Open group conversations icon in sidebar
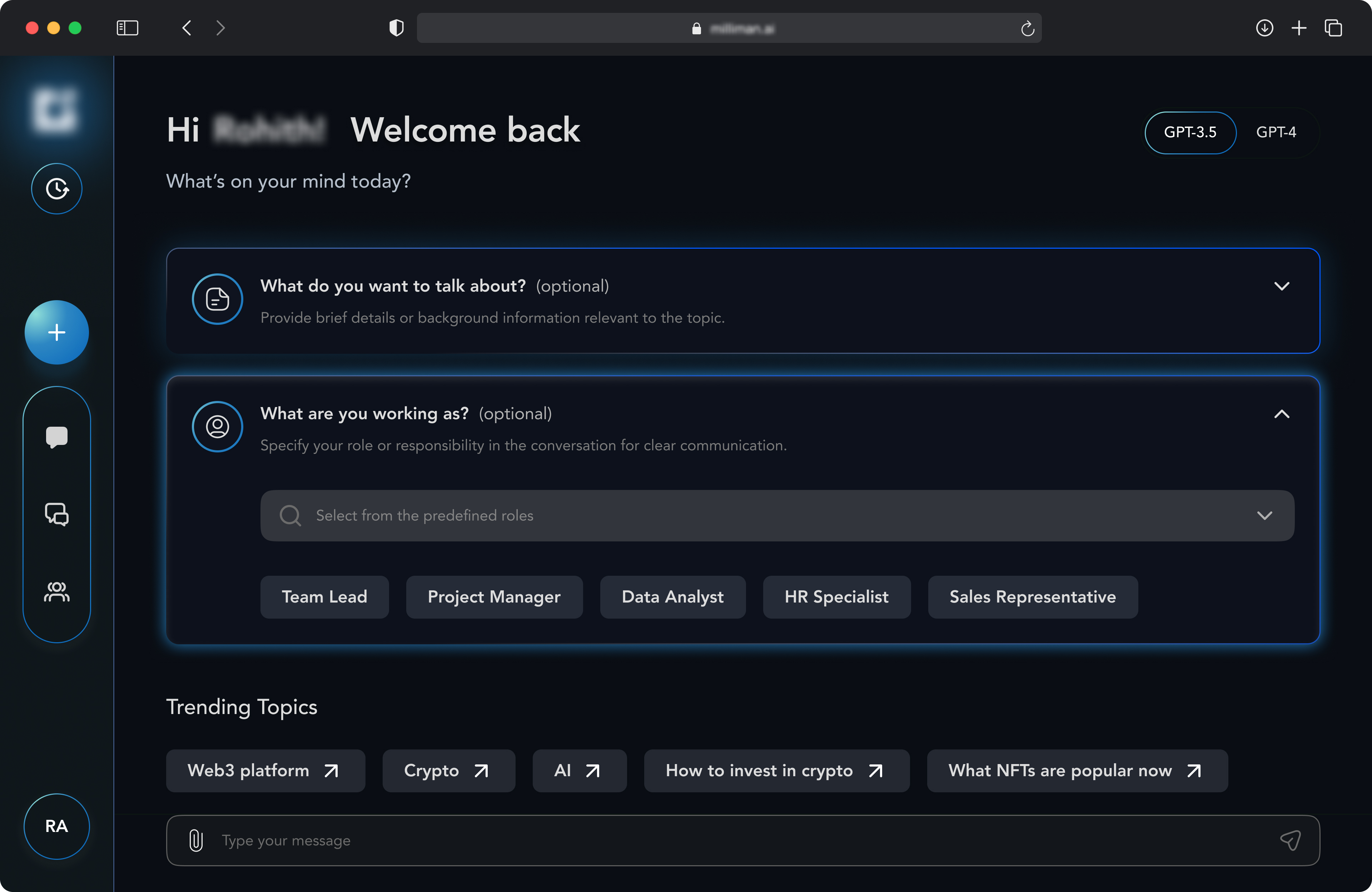 click(56, 514)
